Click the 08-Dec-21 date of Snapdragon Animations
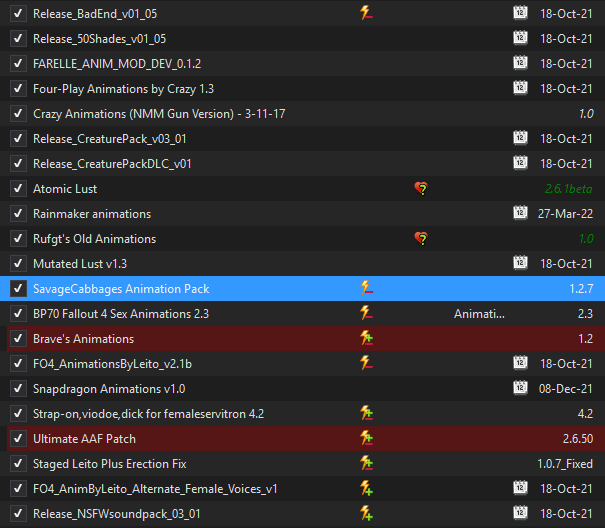Screen dimensions: 605x528 [x=565, y=389]
